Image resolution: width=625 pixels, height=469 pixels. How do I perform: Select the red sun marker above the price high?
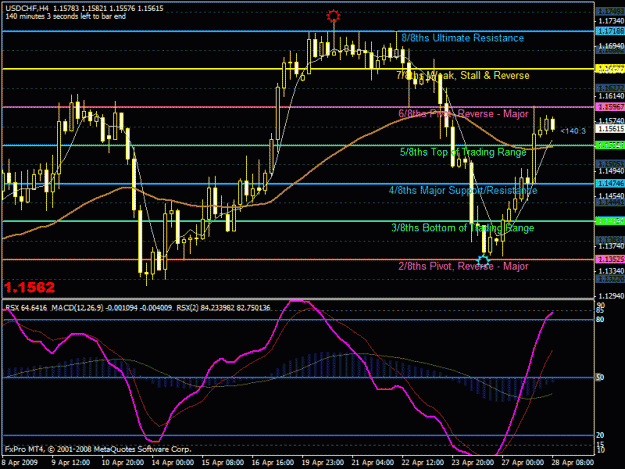point(333,16)
